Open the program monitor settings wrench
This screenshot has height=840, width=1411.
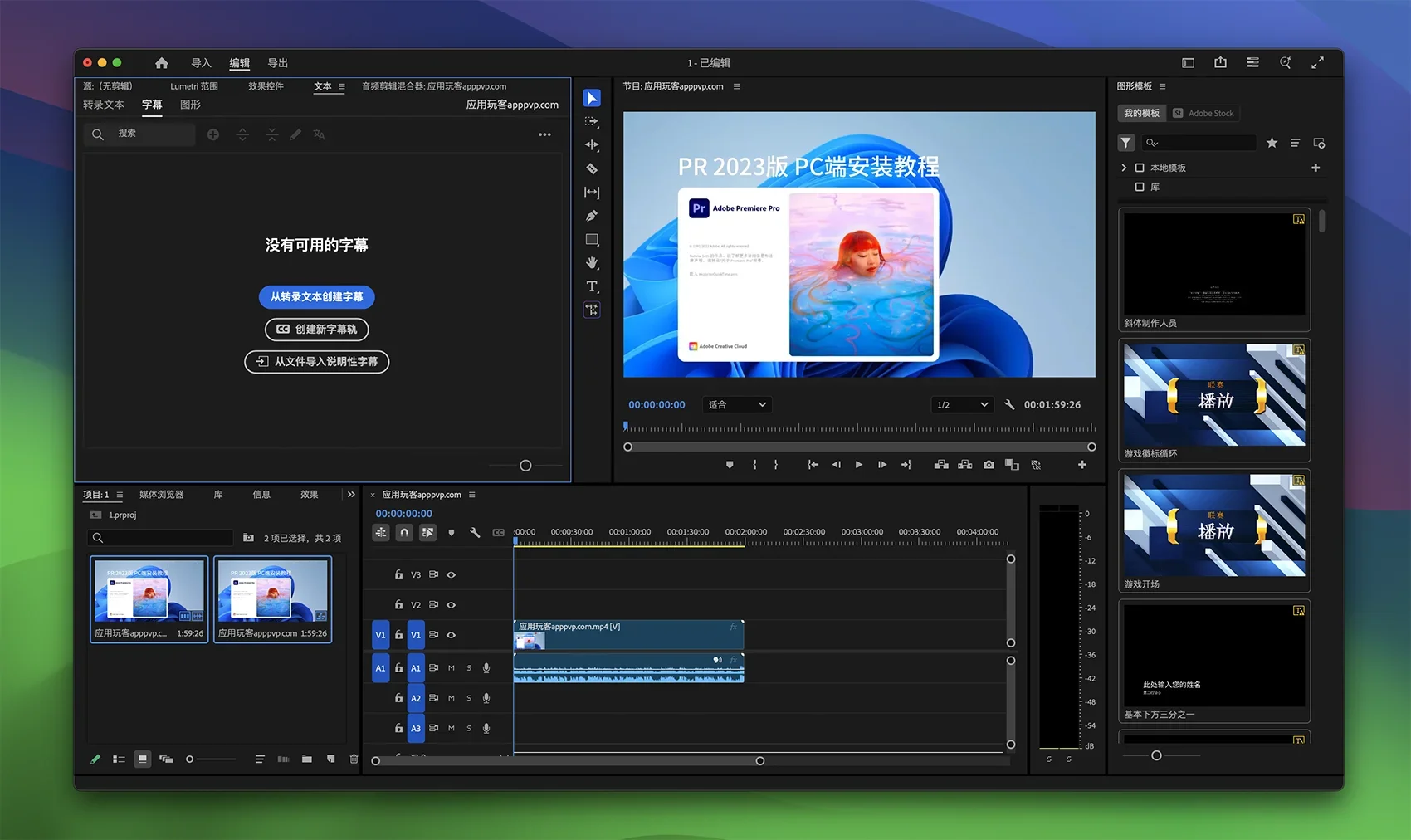click(1009, 404)
